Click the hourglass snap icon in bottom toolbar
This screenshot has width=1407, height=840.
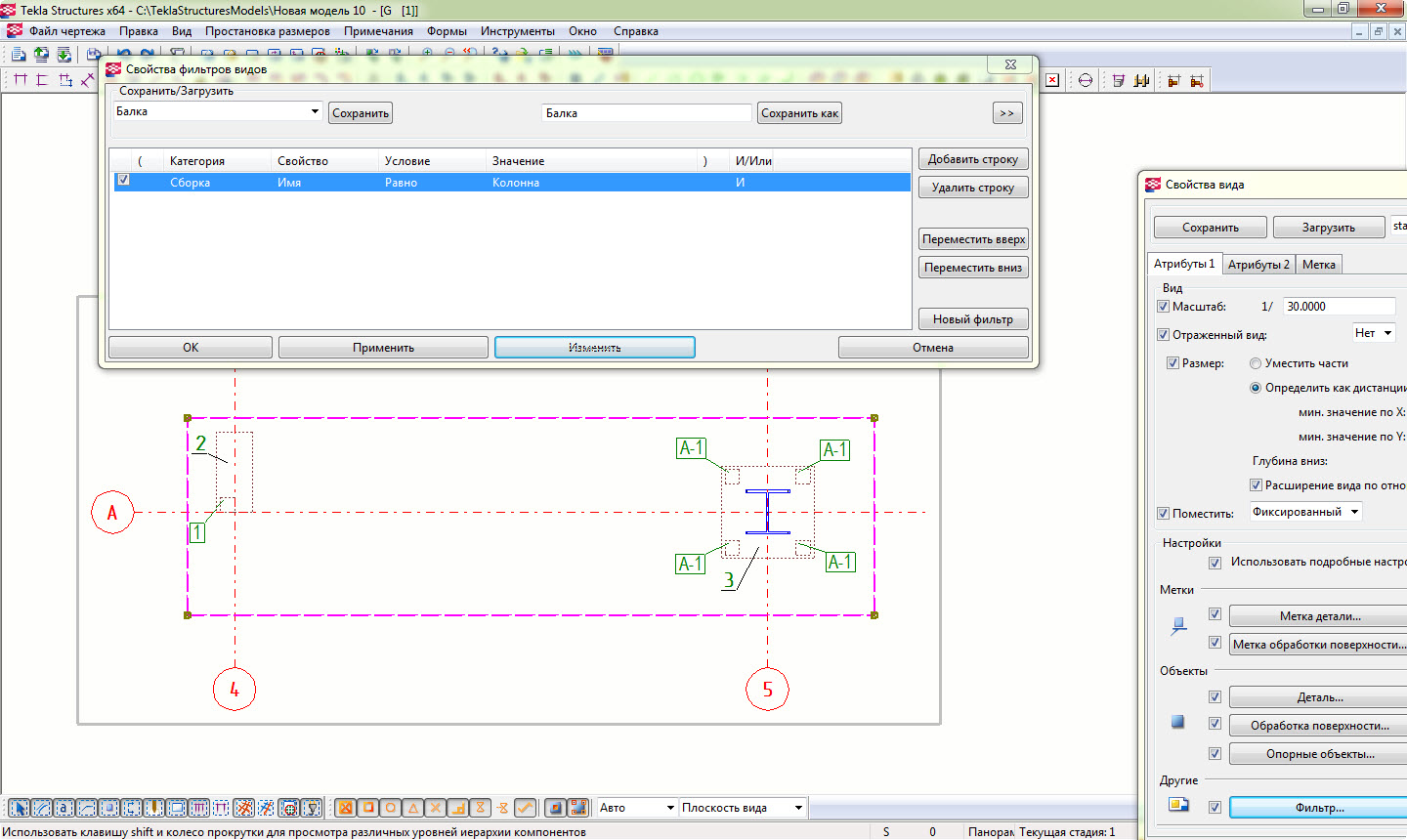tap(480, 808)
